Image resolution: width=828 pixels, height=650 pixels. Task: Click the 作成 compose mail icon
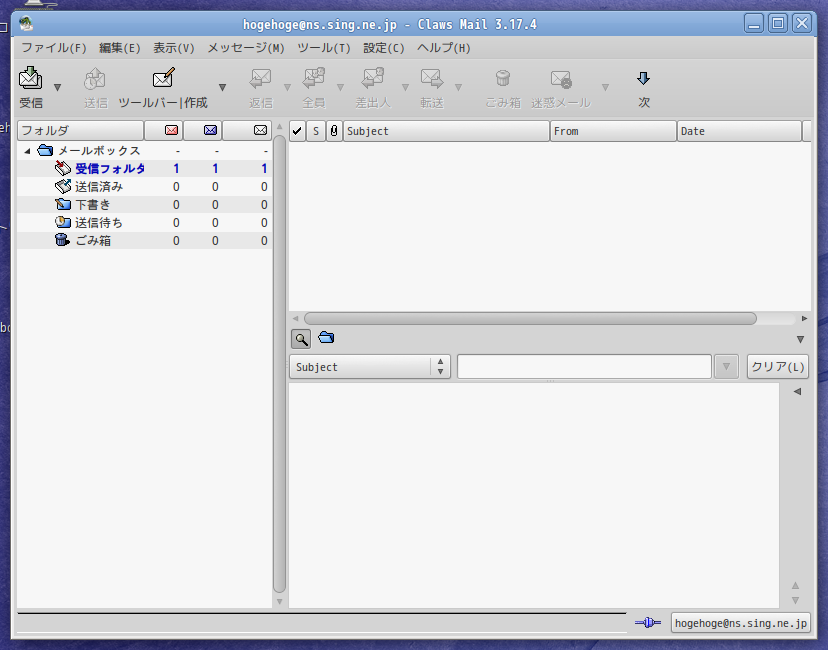[x=163, y=78]
